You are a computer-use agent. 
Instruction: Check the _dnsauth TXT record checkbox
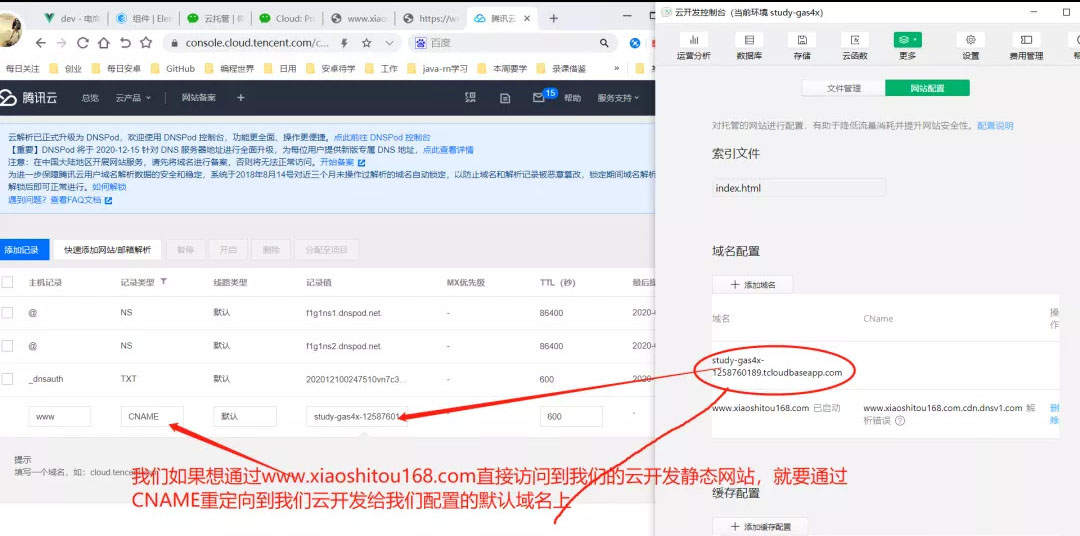(7, 378)
